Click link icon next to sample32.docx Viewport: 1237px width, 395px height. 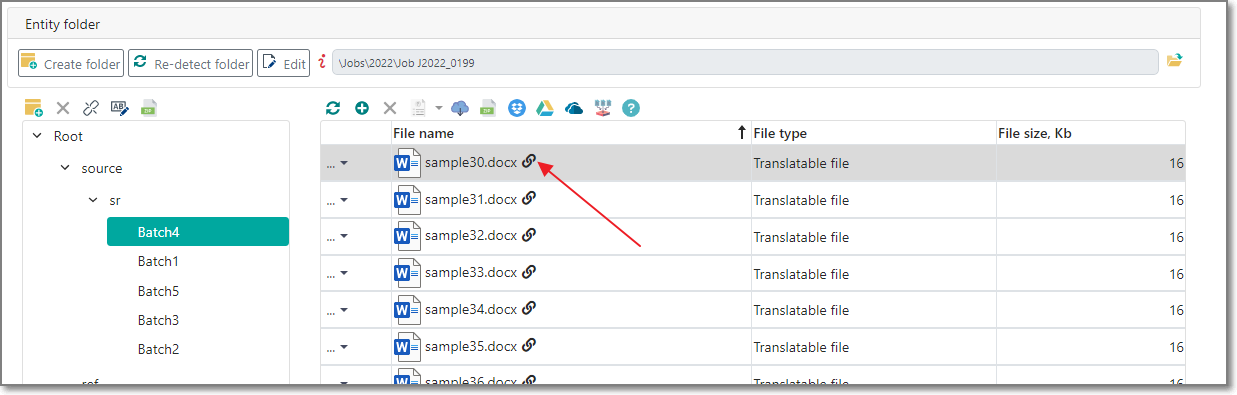click(x=529, y=235)
